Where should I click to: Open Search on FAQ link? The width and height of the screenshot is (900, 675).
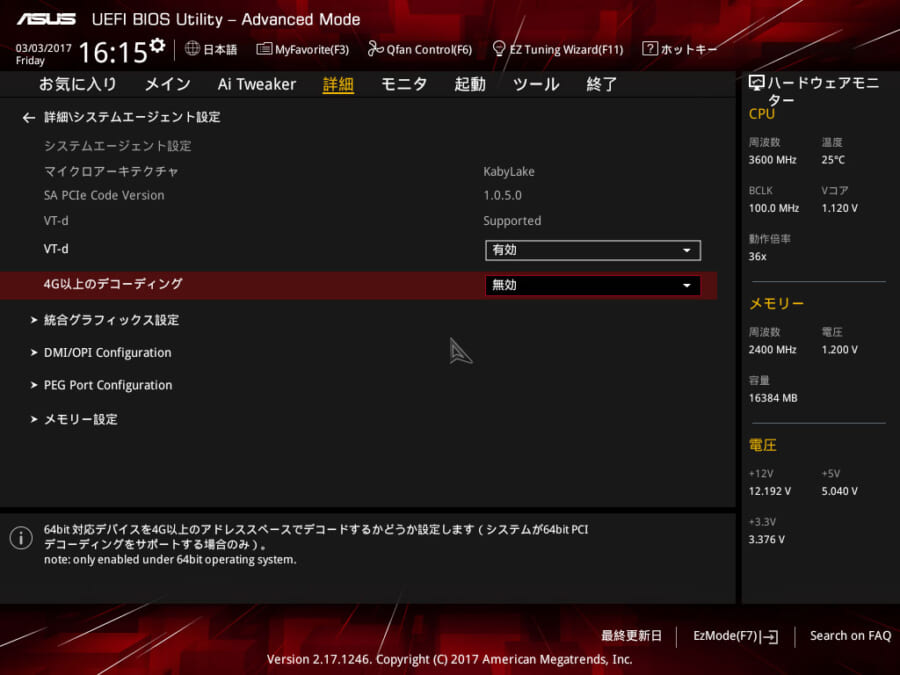(851, 636)
